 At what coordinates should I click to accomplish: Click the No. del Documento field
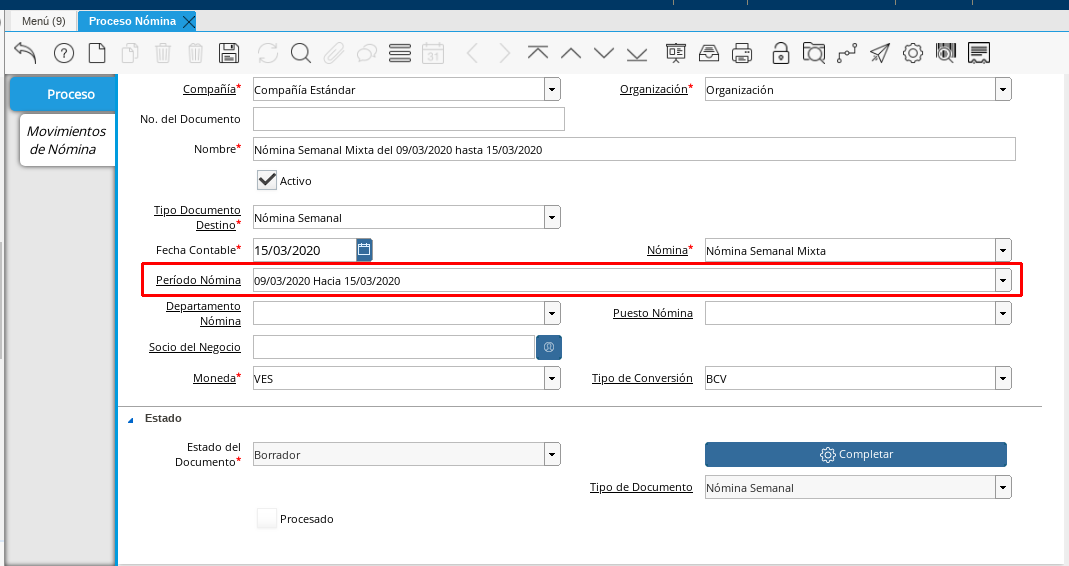[408, 119]
